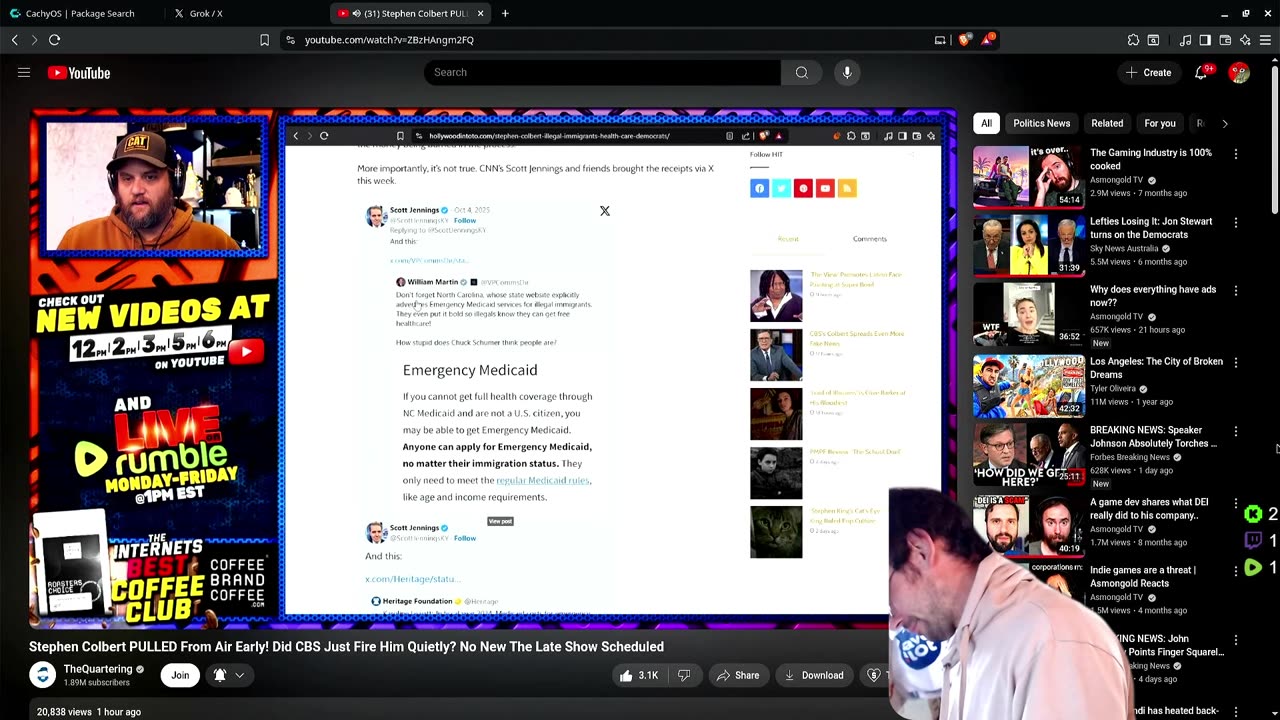Screen dimensions: 1280x720
Task: Open The Gaming Industry is 100% cooked thumbnail
Action: (1029, 177)
